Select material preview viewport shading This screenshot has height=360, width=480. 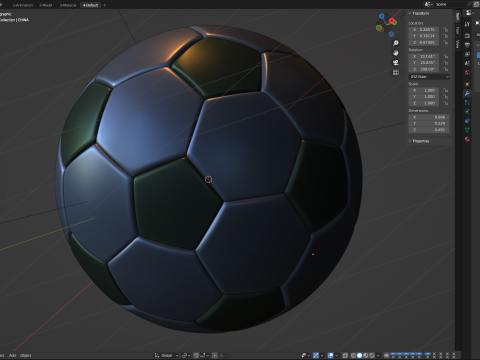coord(366,355)
